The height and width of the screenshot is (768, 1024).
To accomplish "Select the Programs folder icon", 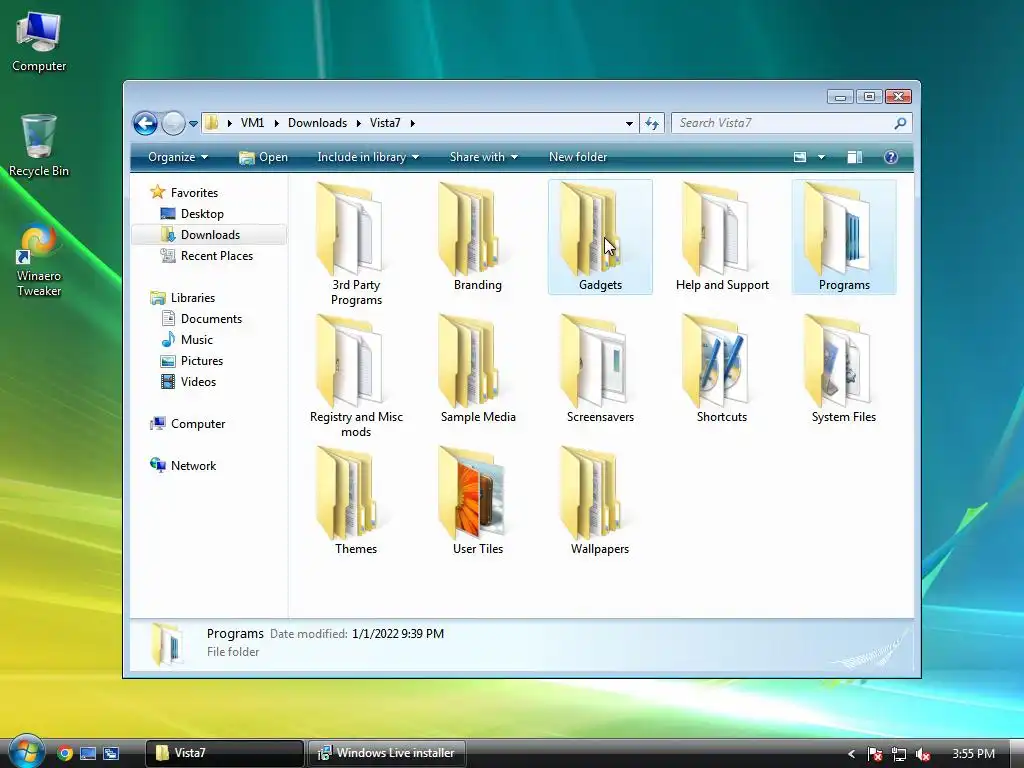I will pos(844,236).
